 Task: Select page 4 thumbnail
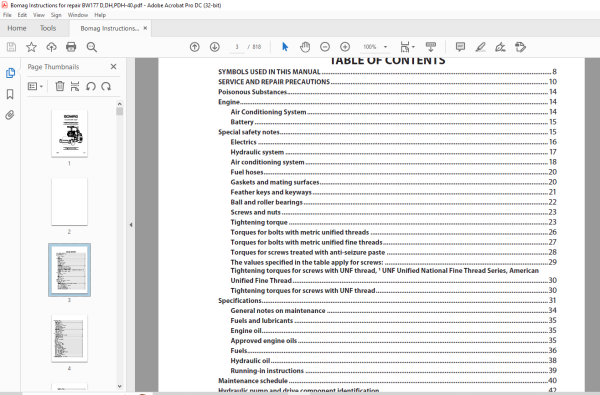click(x=69, y=338)
